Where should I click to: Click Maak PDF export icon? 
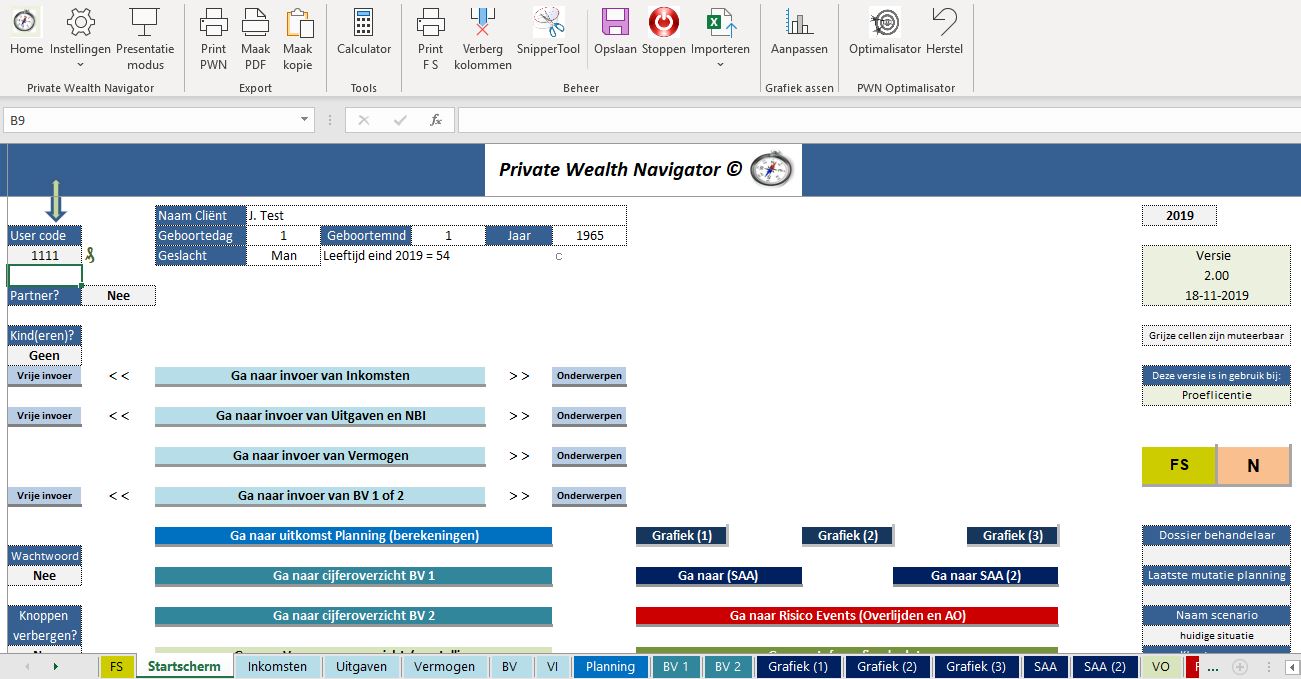pos(256,22)
